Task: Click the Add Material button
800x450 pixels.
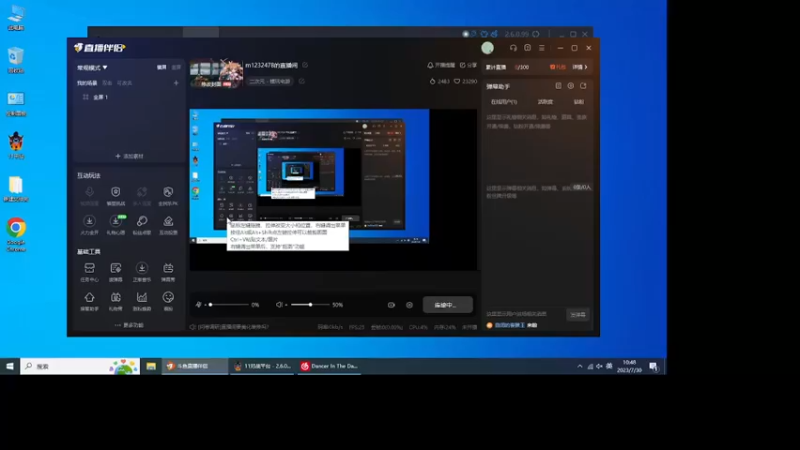Action: point(129,156)
